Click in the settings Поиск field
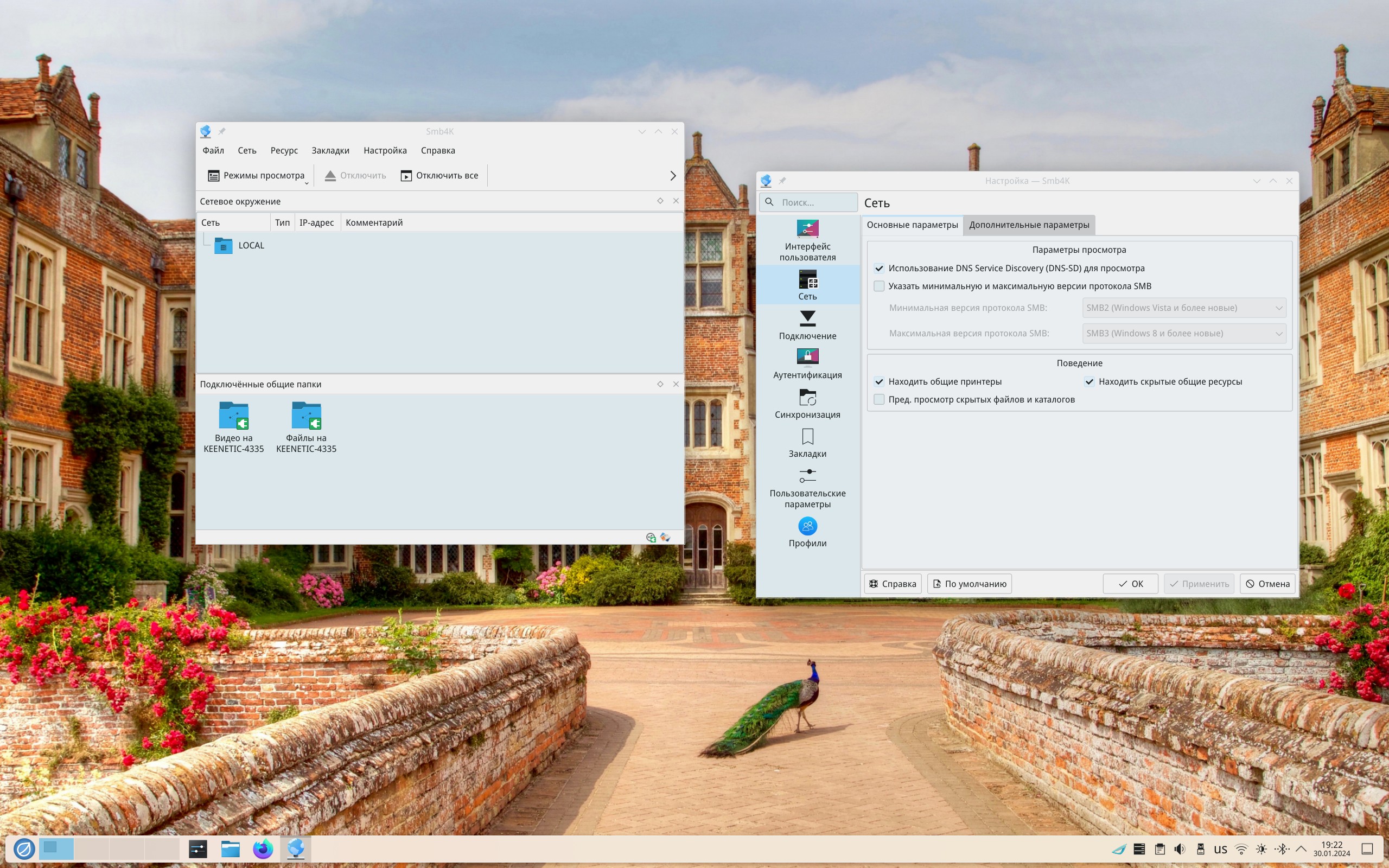This screenshot has height=868, width=1389. tap(815, 202)
